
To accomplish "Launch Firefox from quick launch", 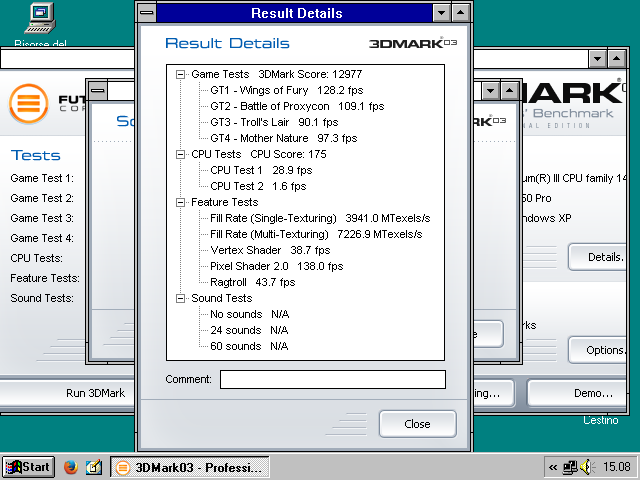I will [x=71, y=467].
